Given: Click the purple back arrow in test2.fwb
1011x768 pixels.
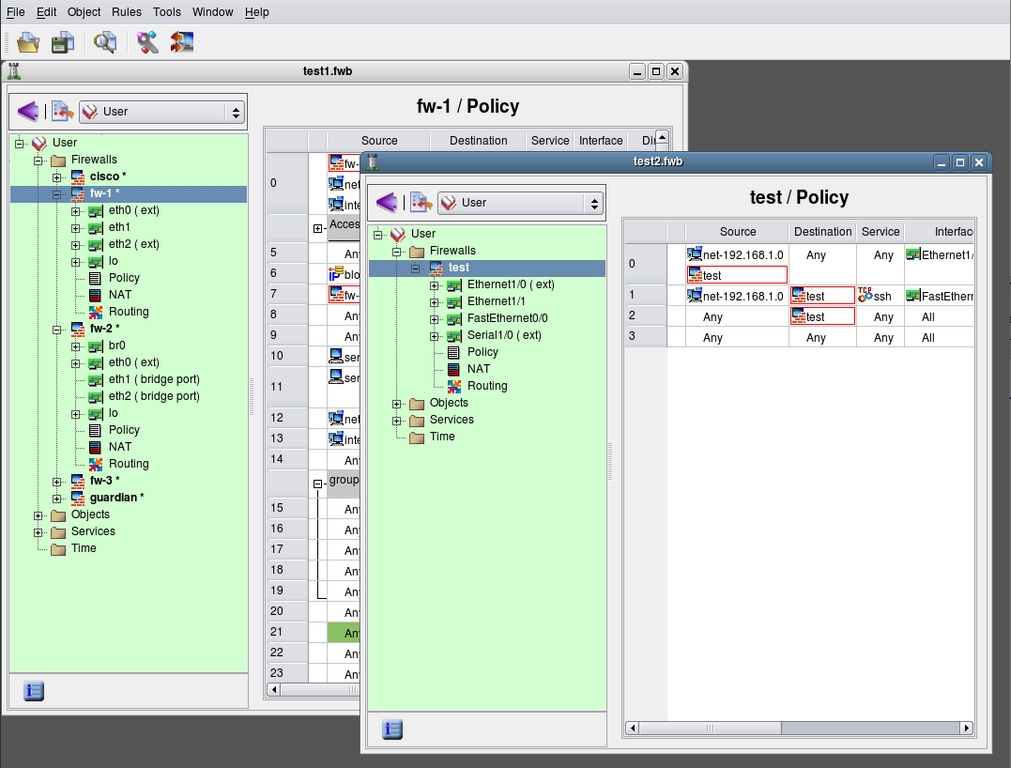Looking at the screenshot, I should coord(386,203).
